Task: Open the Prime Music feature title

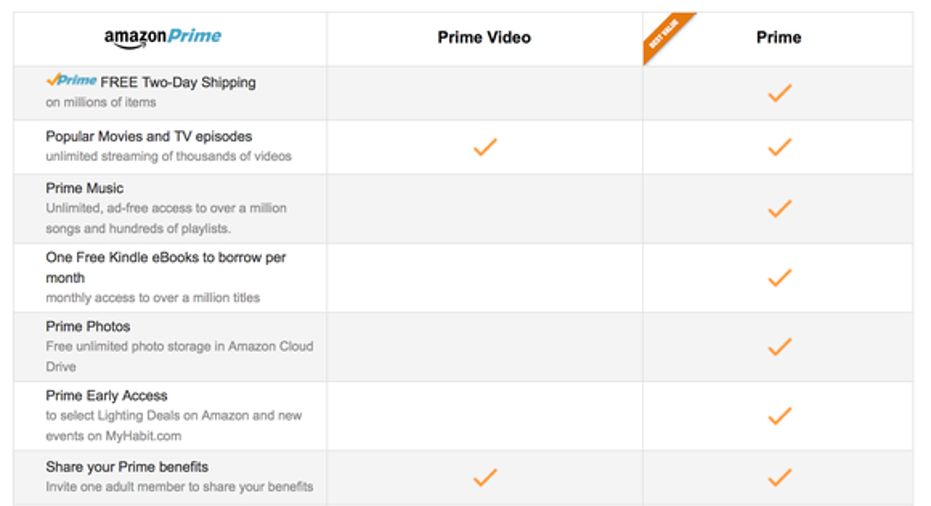Action: coord(84,188)
